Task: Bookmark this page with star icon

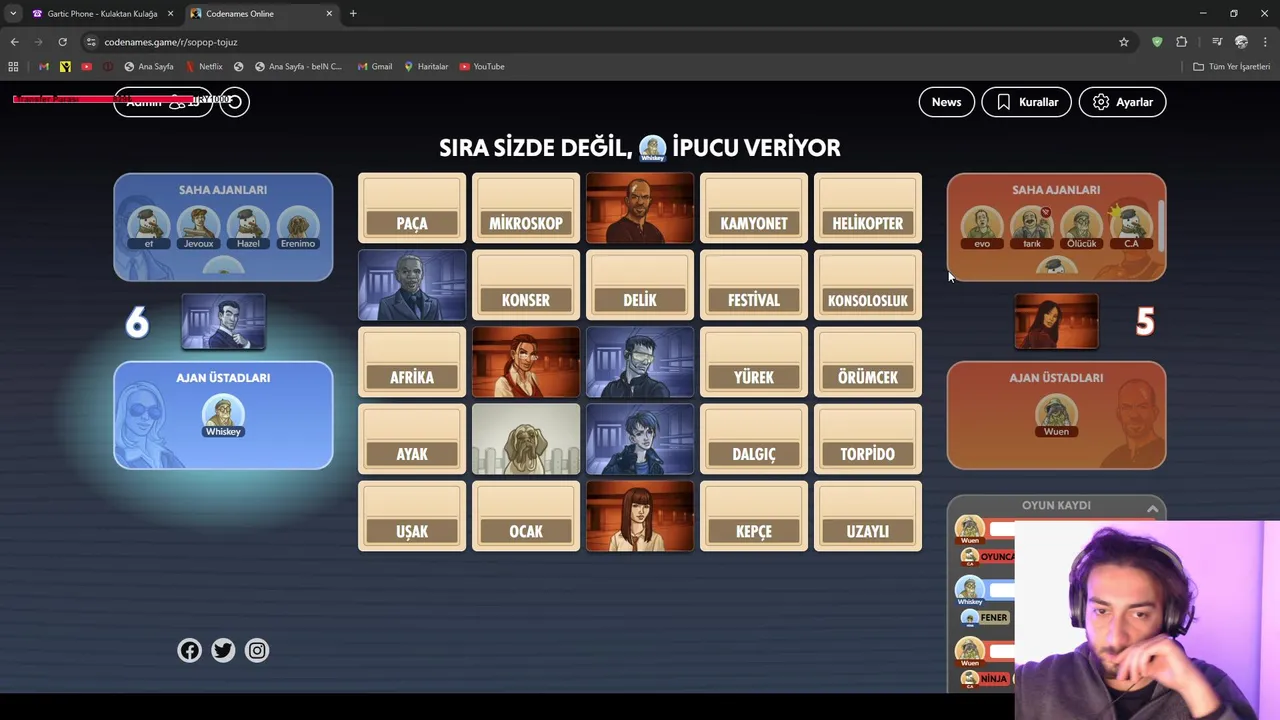Action: 1124,42
